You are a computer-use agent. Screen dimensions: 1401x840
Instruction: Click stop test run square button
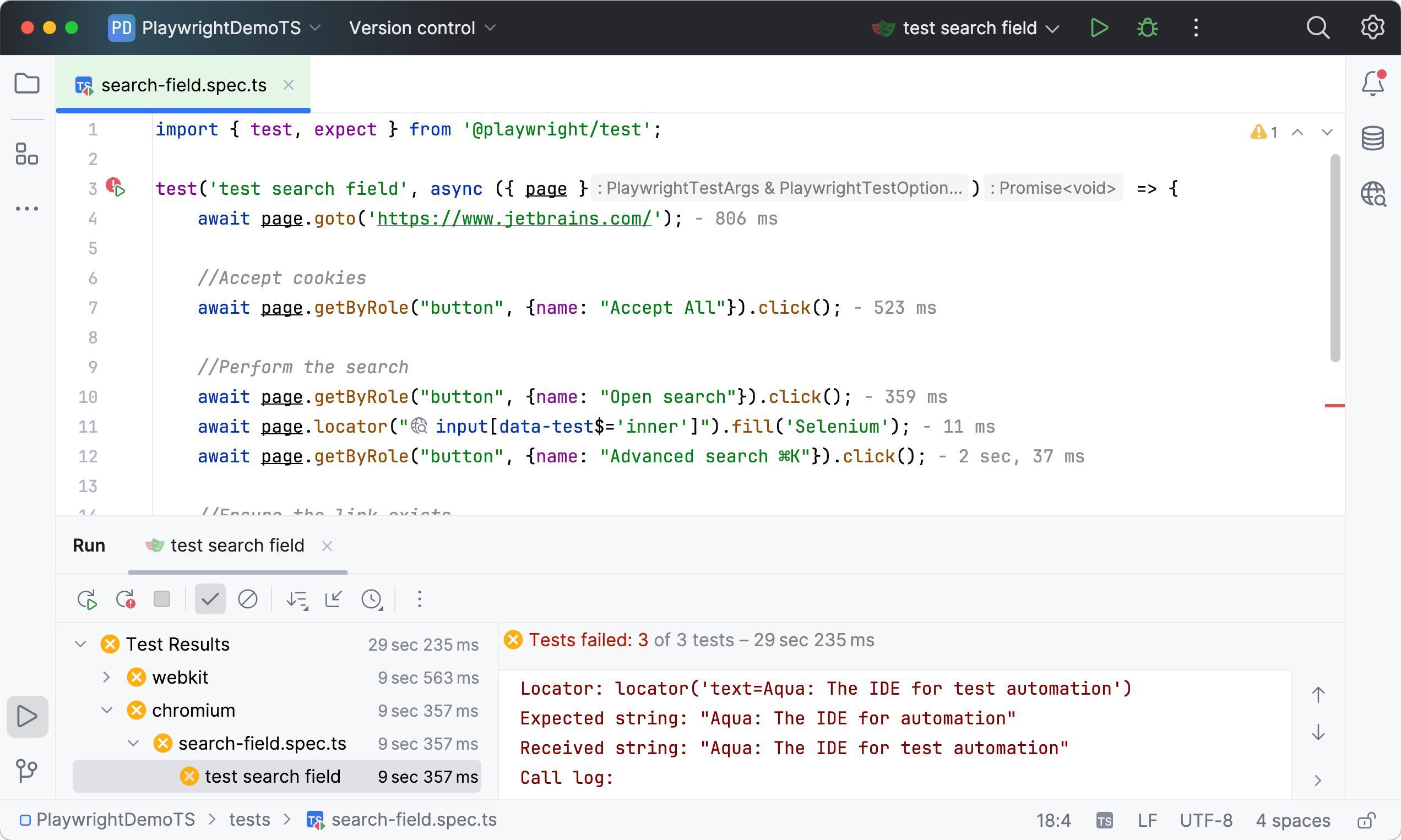point(162,599)
